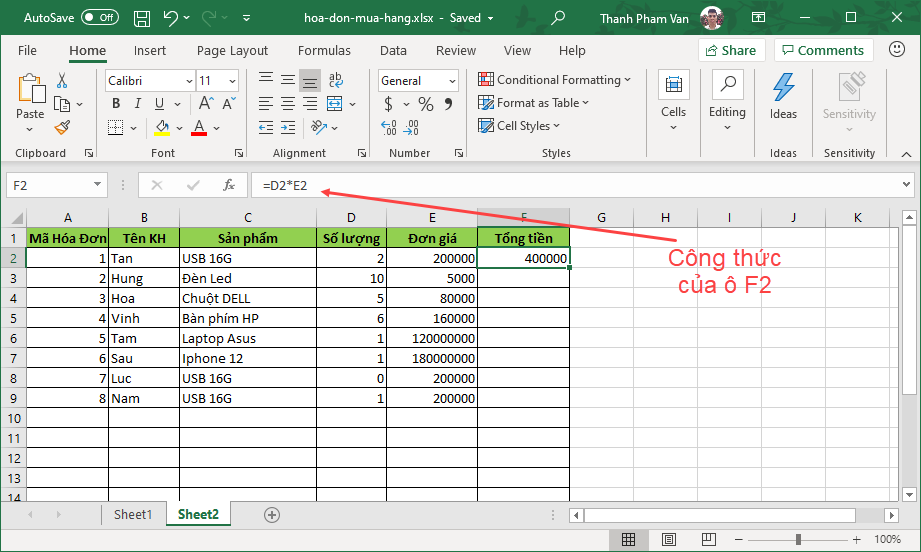Open font size 11 dropdown
Screen dimensions: 921x552
[x=233, y=80]
